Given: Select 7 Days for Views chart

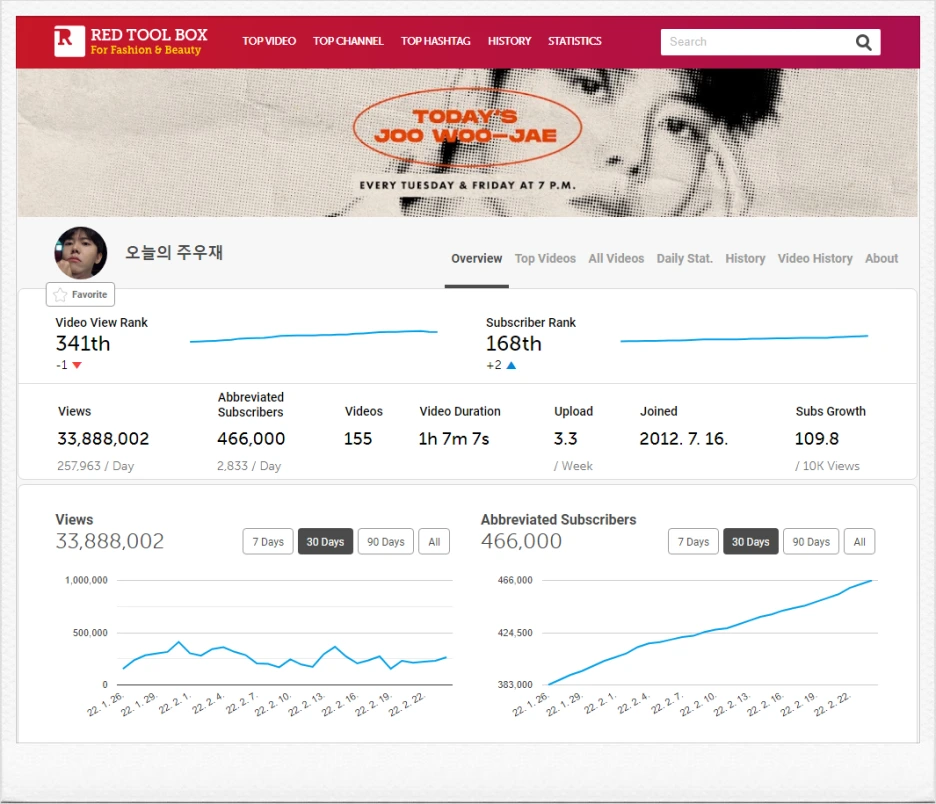Looking at the screenshot, I should 268,541.
